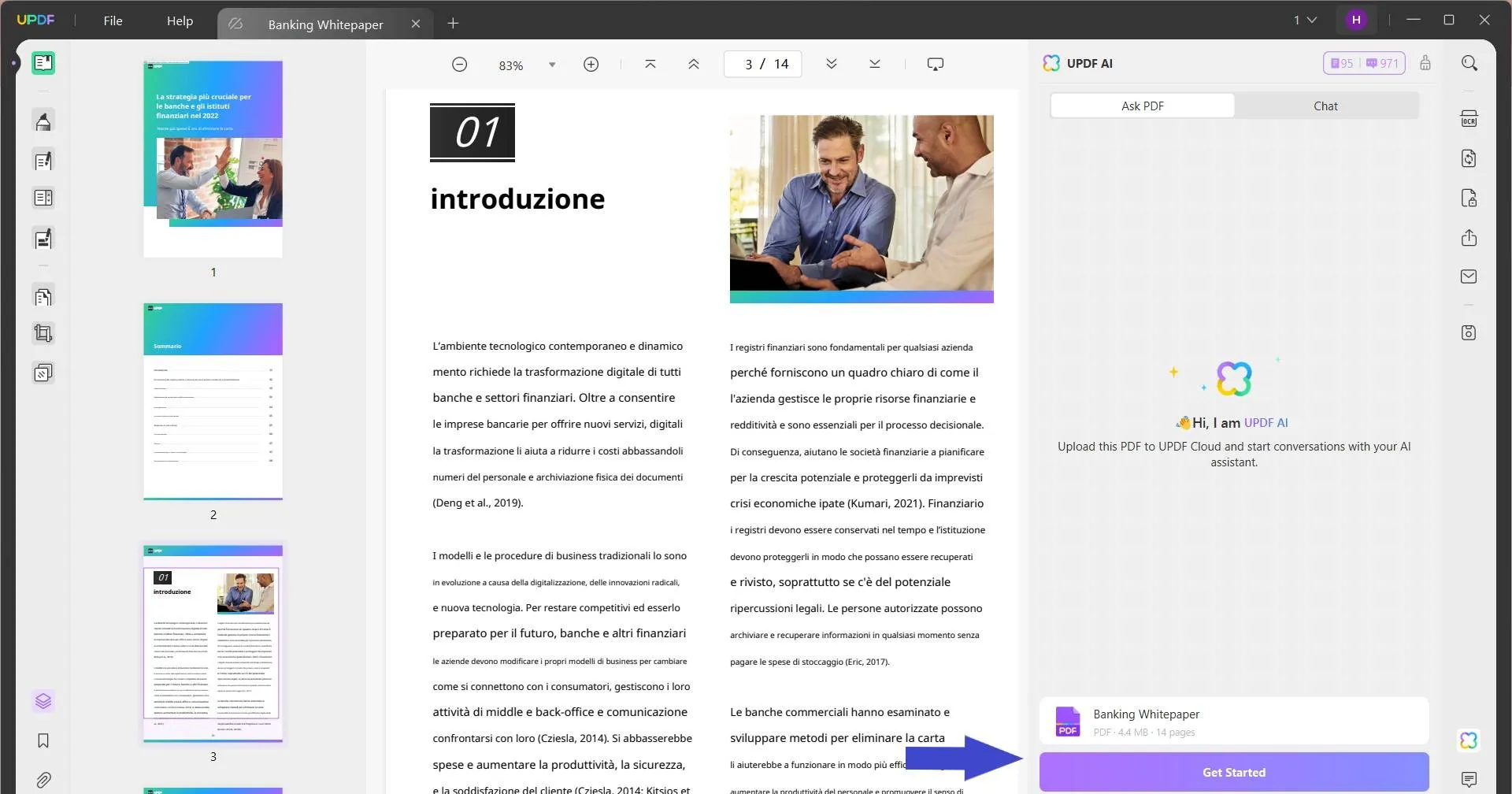
Task: Open the File menu
Action: (113, 20)
